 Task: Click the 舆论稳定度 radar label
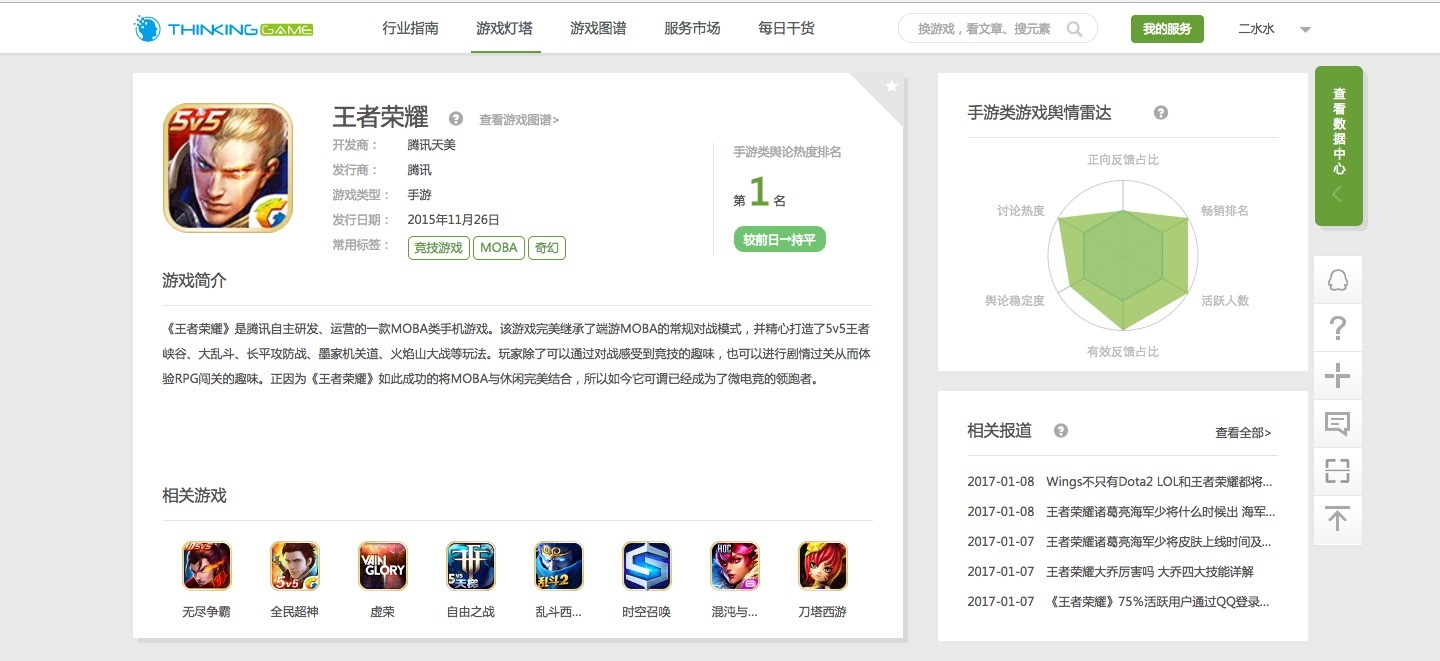tap(1015, 301)
